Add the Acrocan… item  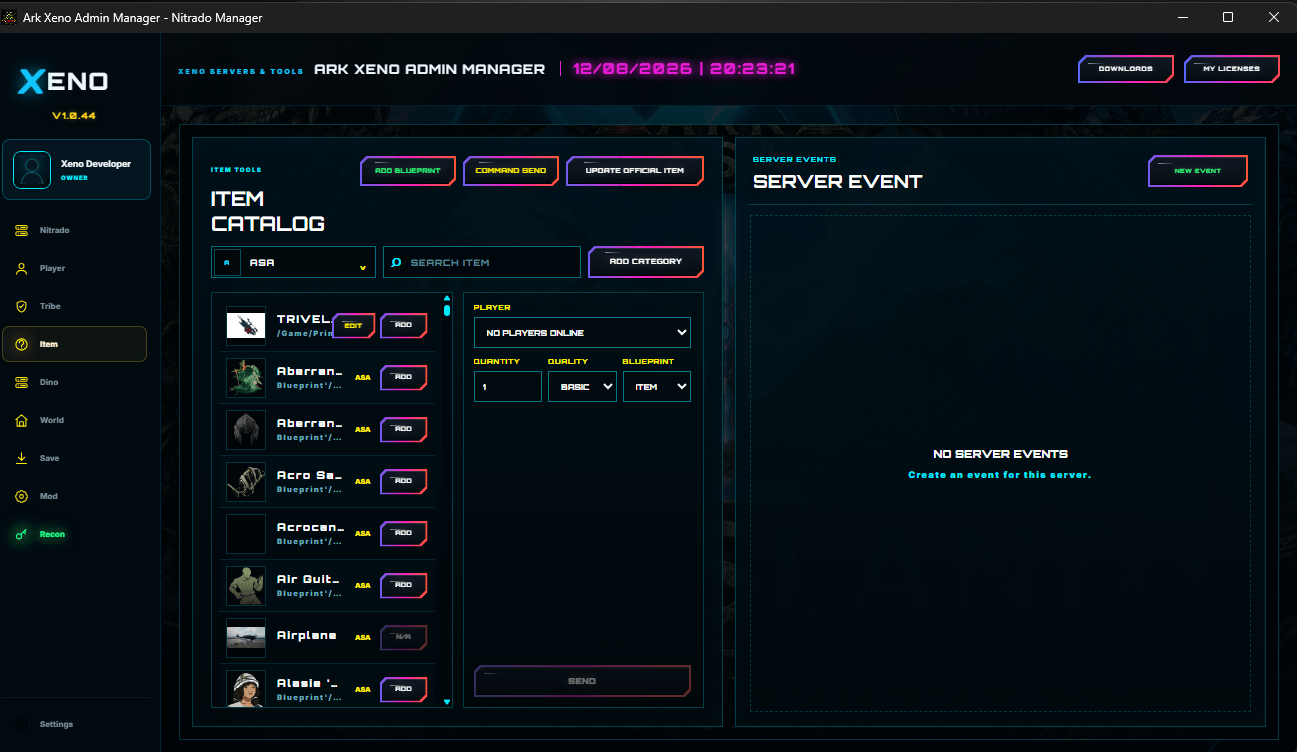click(404, 534)
